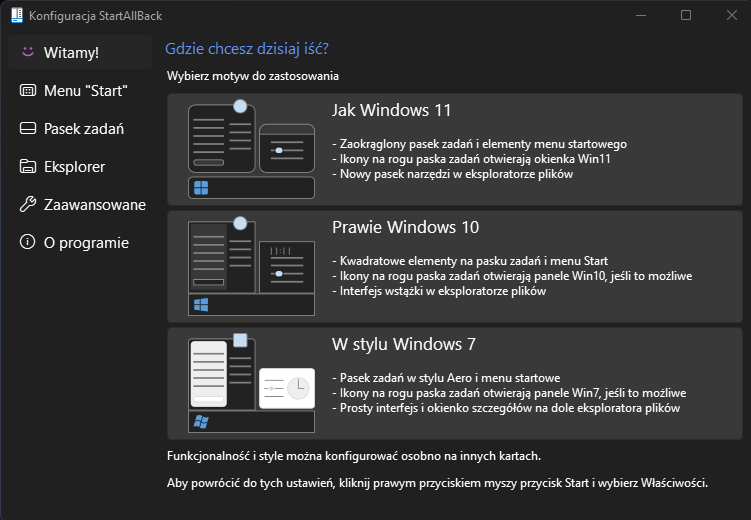Click the line Nowy pasek narzędzi w eksploratorze
The height and width of the screenshot is (520, 751).
point(453,174)
